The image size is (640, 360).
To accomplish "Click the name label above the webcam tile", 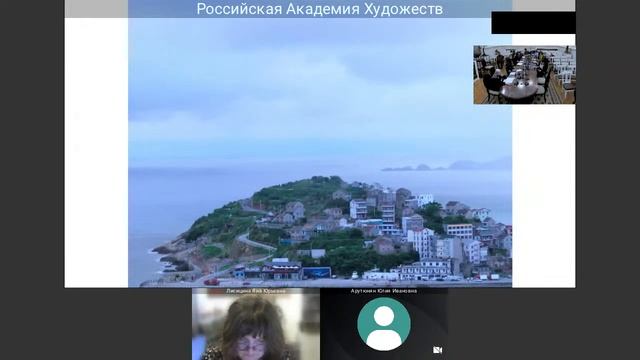I will pos(256,291).
